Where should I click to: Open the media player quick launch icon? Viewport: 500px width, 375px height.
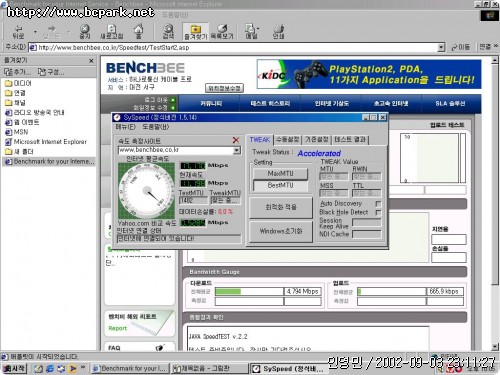point(72,369)
